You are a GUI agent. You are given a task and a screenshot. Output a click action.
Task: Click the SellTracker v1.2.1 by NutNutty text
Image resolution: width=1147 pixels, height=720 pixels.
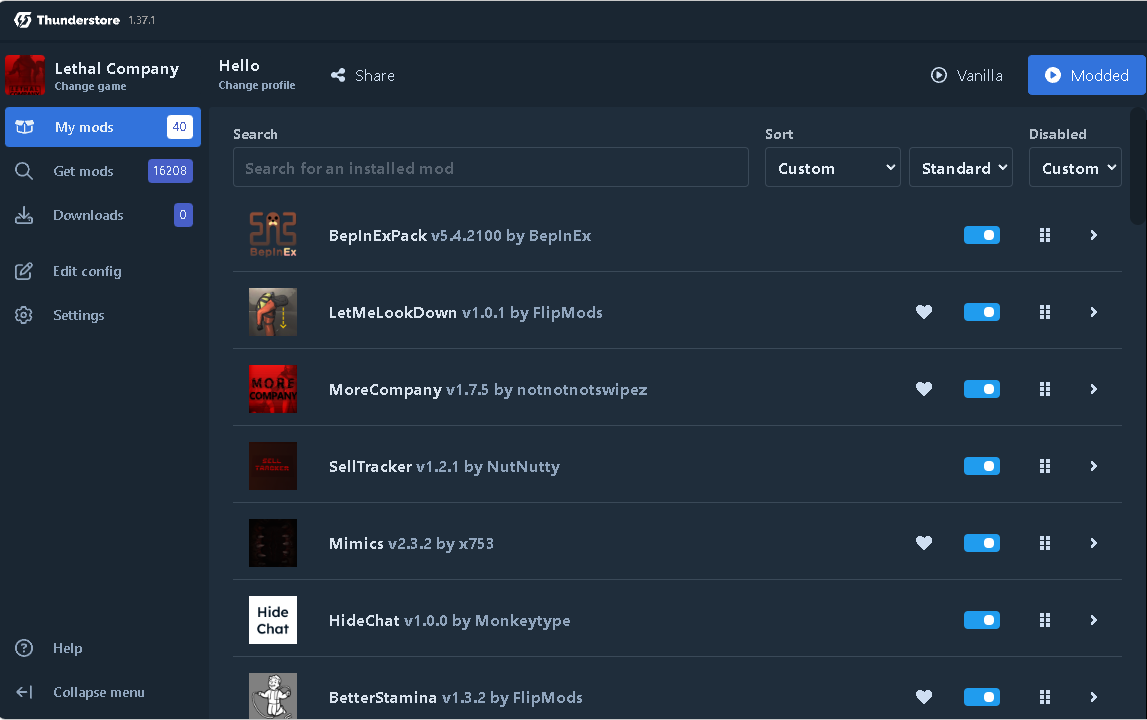click(x=444, y=466)
